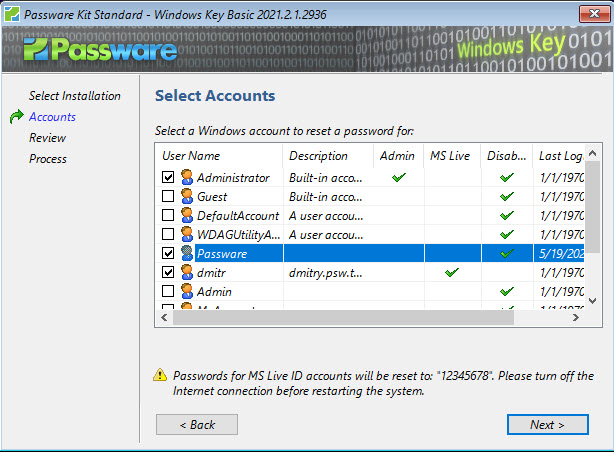Select the Admin user name
Screen dimensions: 614x452
coord(214,292)
